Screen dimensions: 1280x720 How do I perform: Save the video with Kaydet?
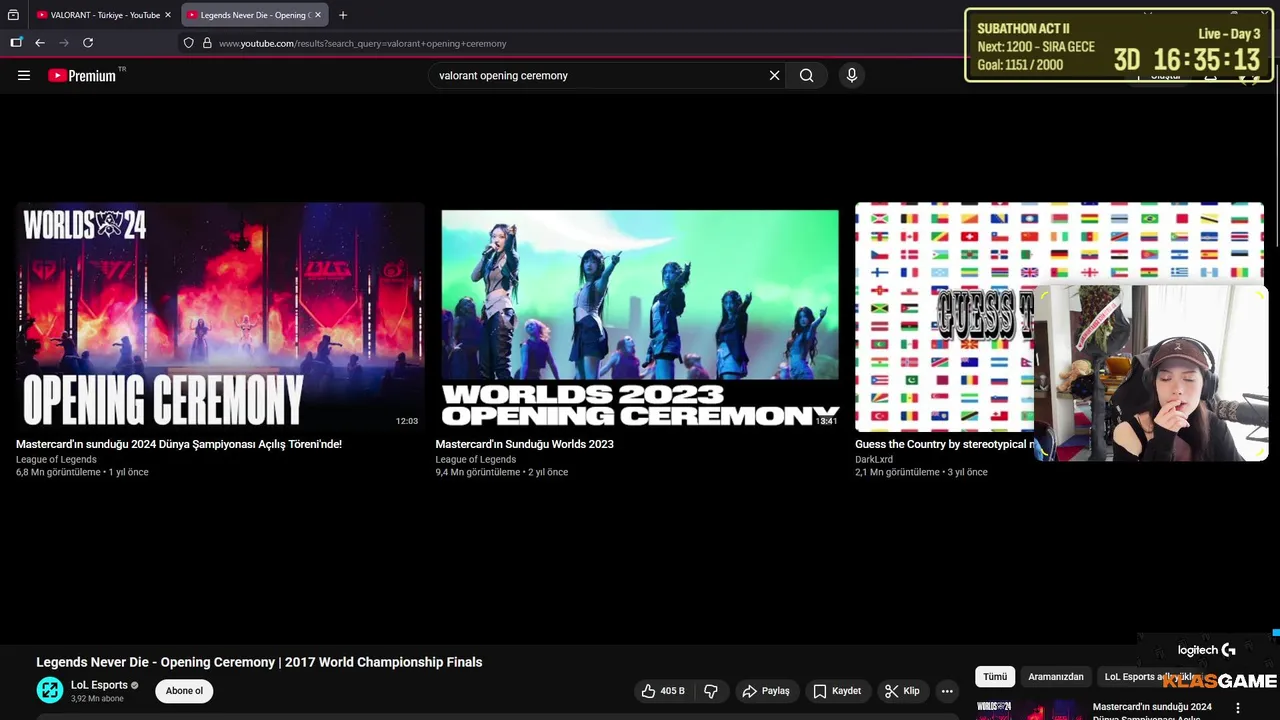click(836, 691)
